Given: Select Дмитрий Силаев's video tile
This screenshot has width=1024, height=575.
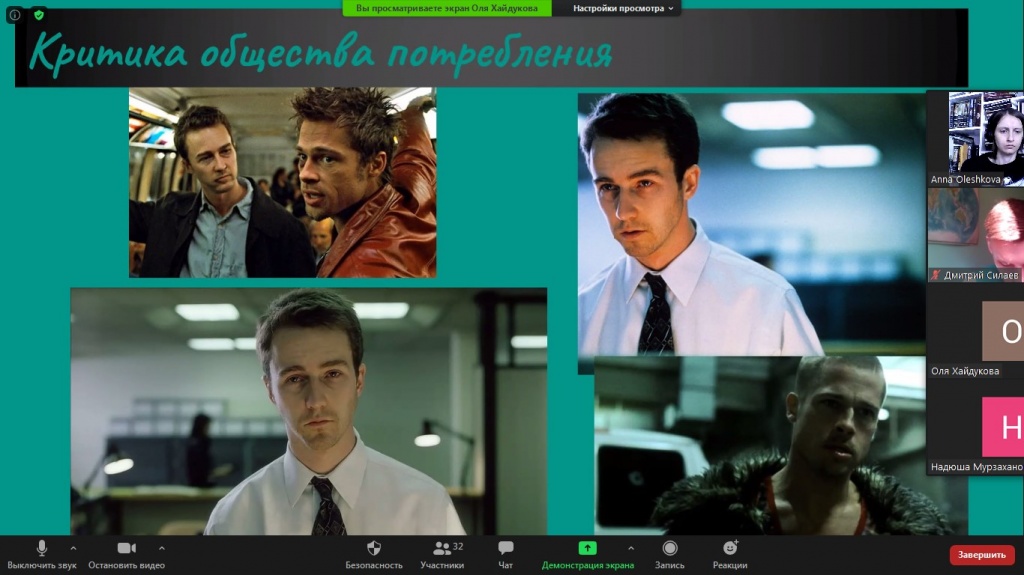Looking at the screenshot, I should (x=975, y=234).
